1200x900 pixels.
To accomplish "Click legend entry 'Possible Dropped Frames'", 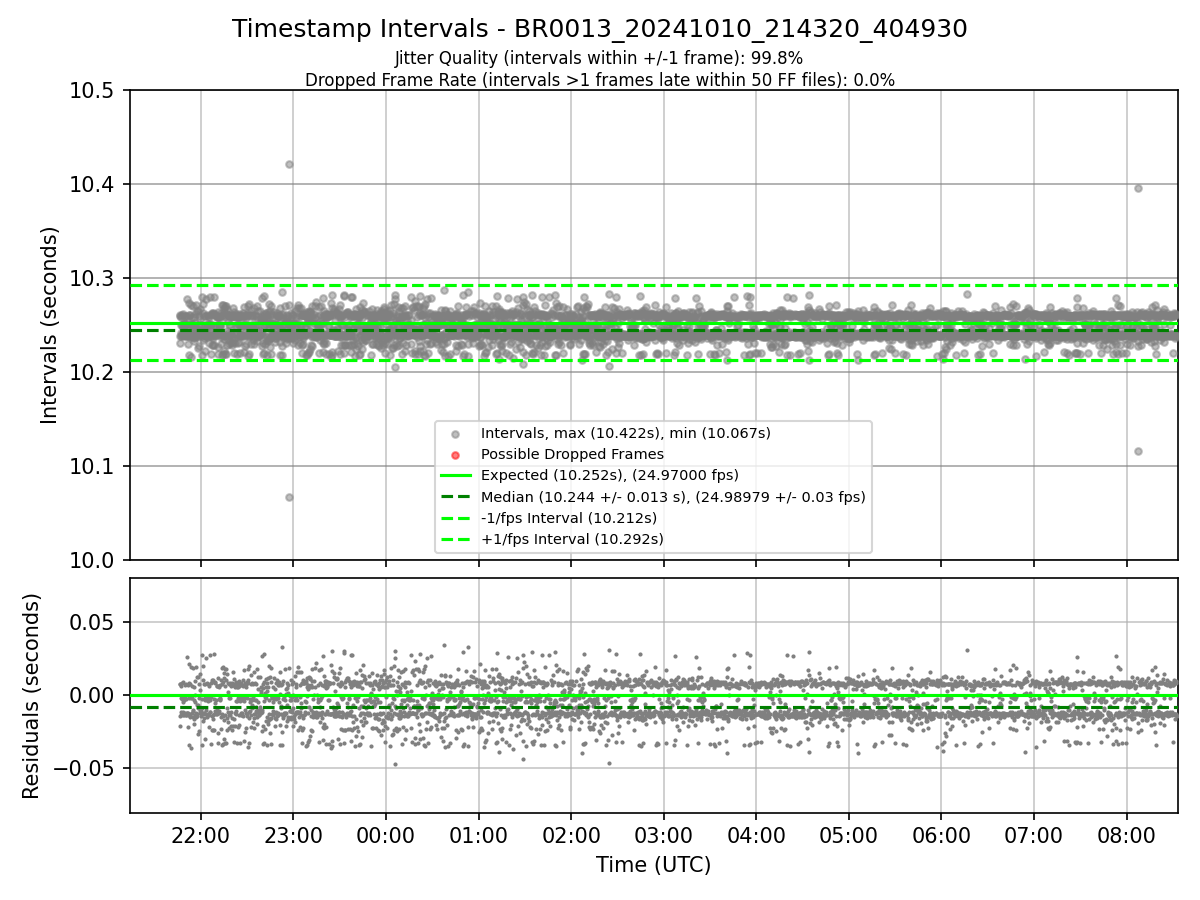I will 572,454.
